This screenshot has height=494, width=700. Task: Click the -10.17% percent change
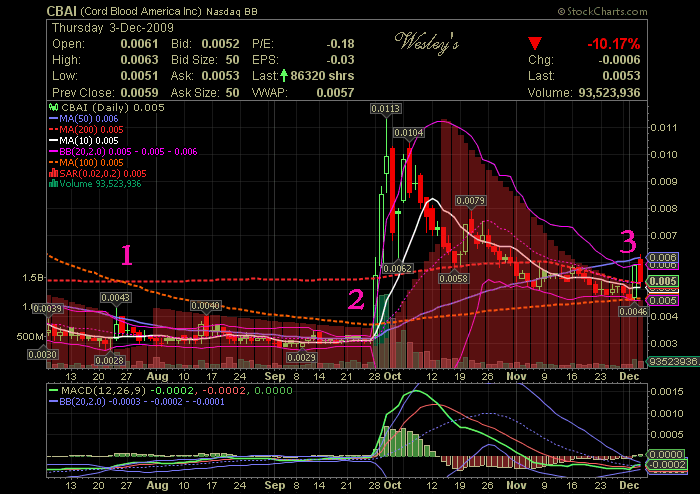[613, 44]
